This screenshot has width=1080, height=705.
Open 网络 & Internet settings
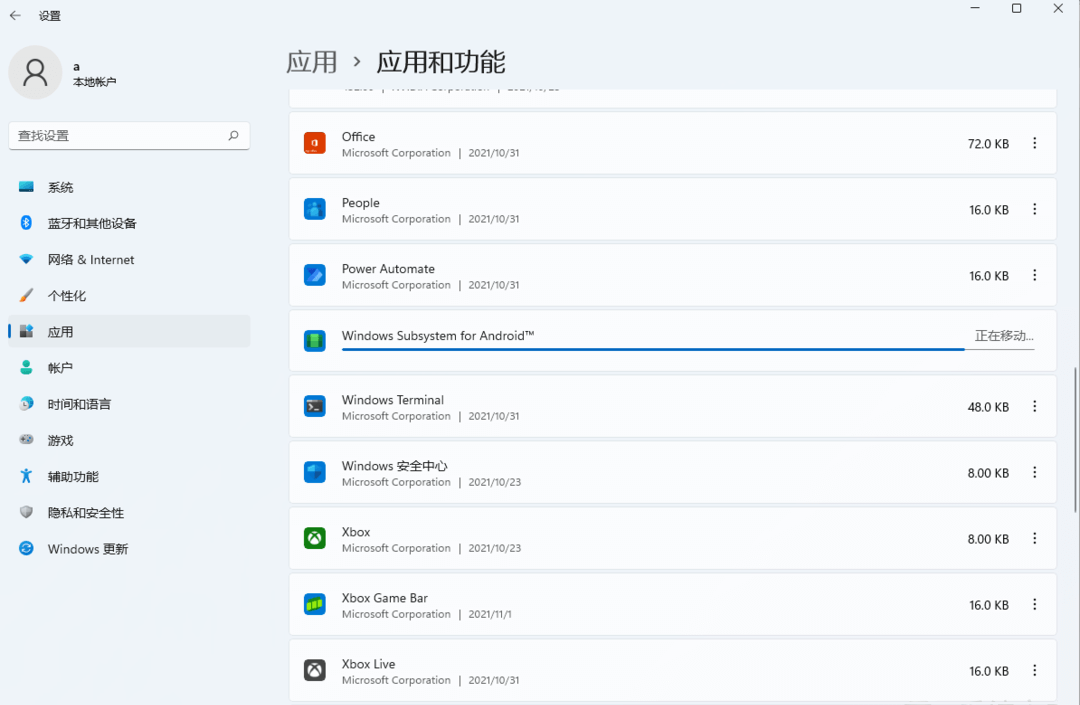tap(129, 260)
